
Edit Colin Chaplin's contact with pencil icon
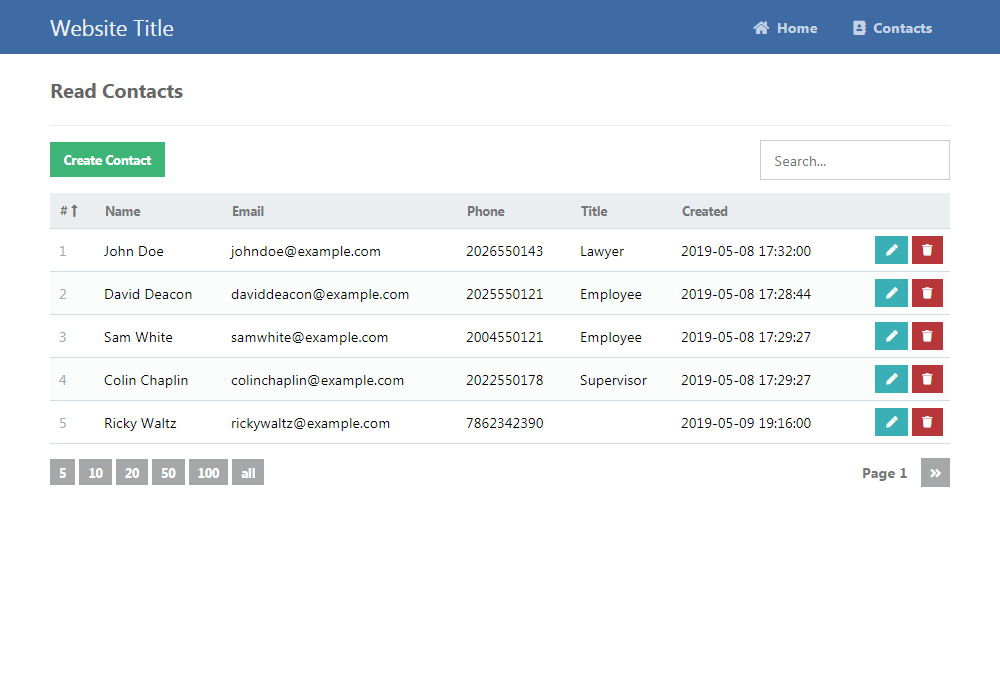click(x=891, y=379)
